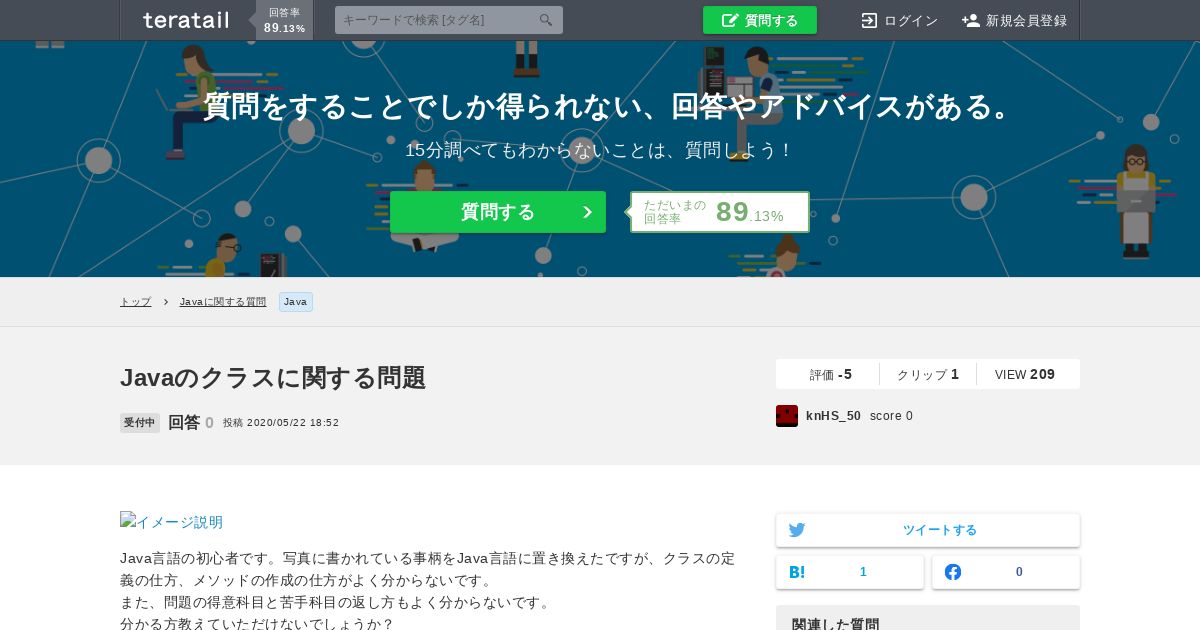Click the Hatena bookmark count 1

pos(863,572)
